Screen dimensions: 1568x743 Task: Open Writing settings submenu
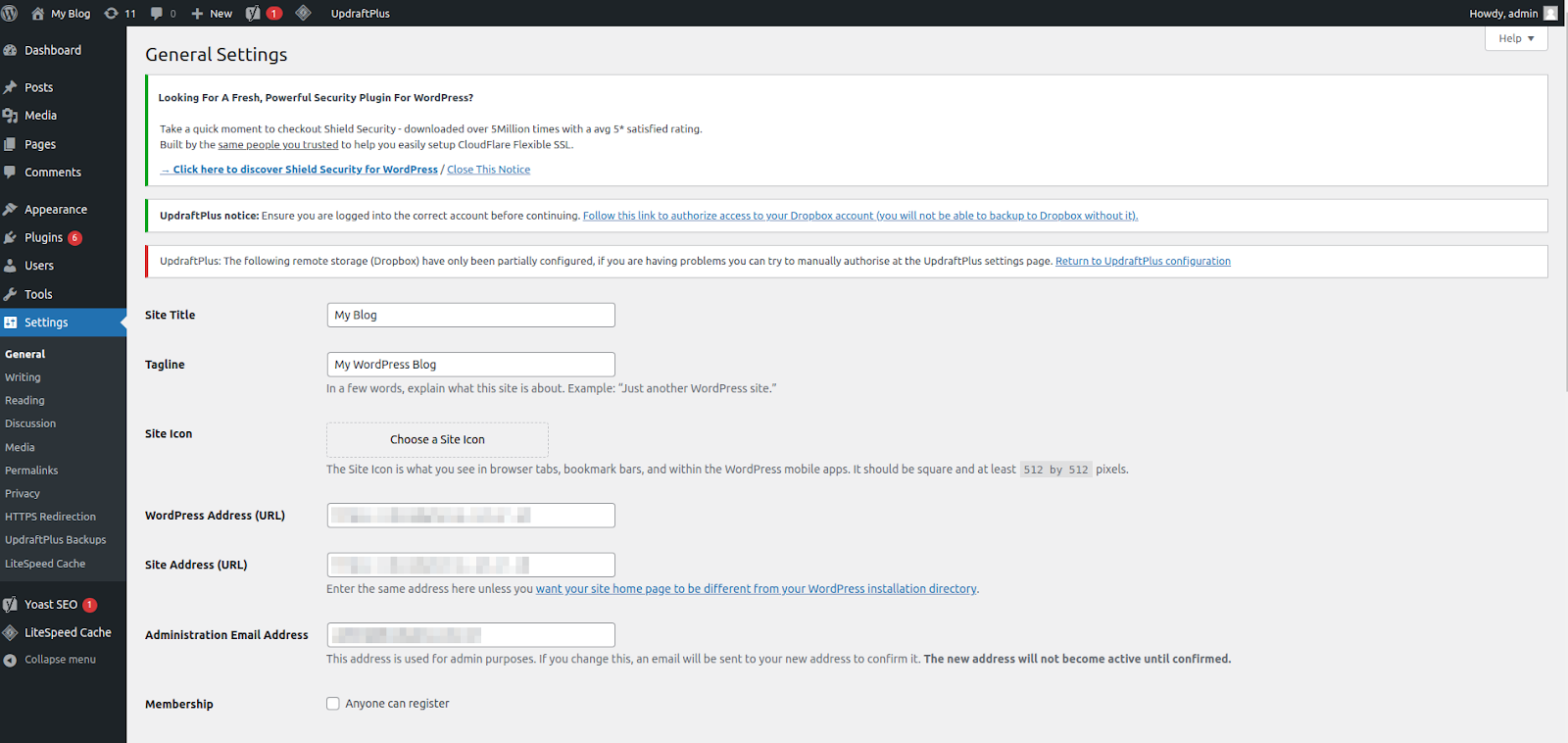23,377
